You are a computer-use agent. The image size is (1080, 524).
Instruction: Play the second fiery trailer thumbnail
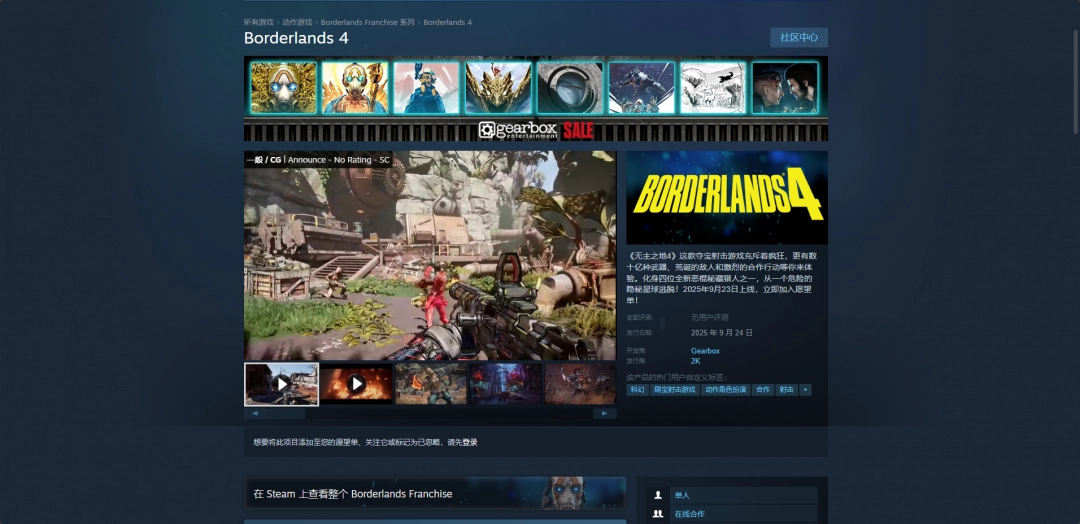[x=356, y=384]
